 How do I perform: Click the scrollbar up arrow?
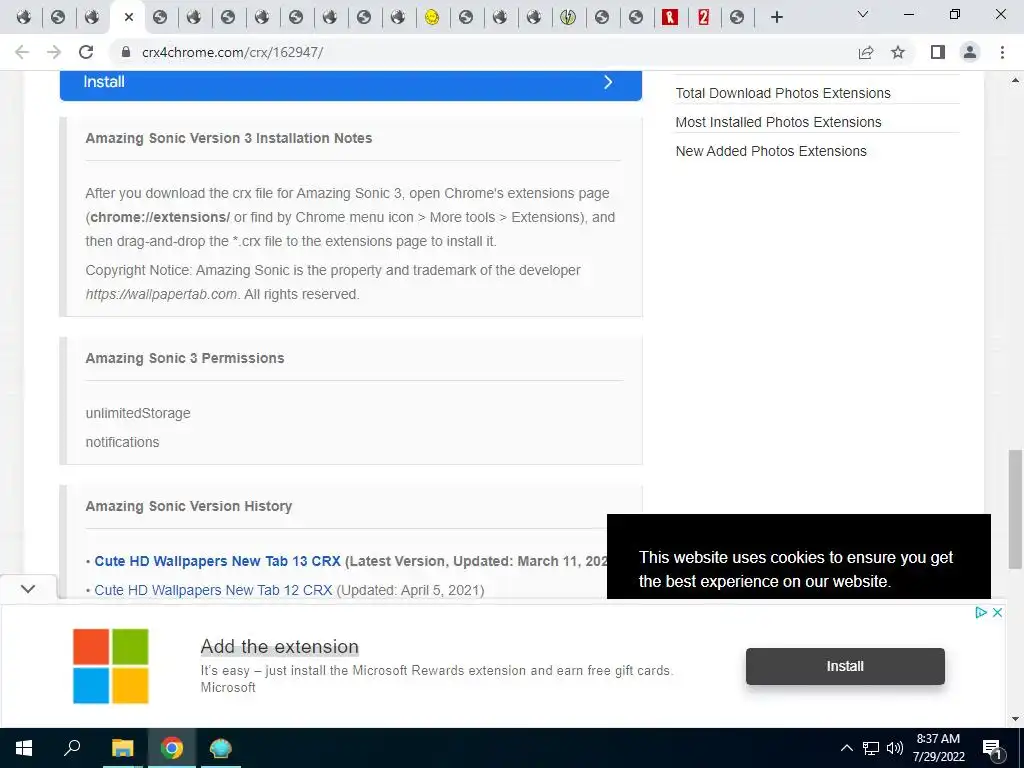1015,80
